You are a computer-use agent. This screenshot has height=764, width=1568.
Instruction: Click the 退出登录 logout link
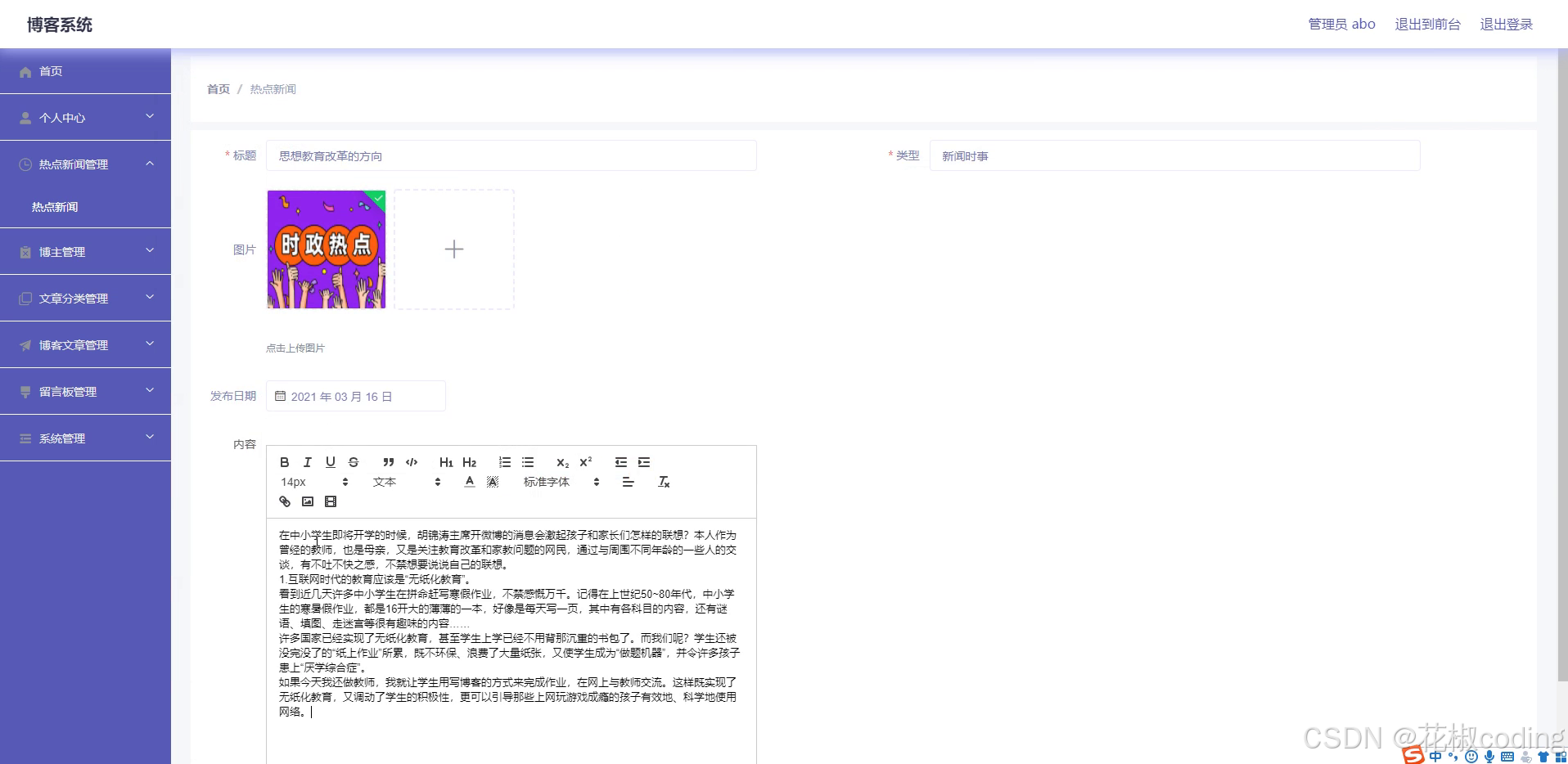point(1506,24)
